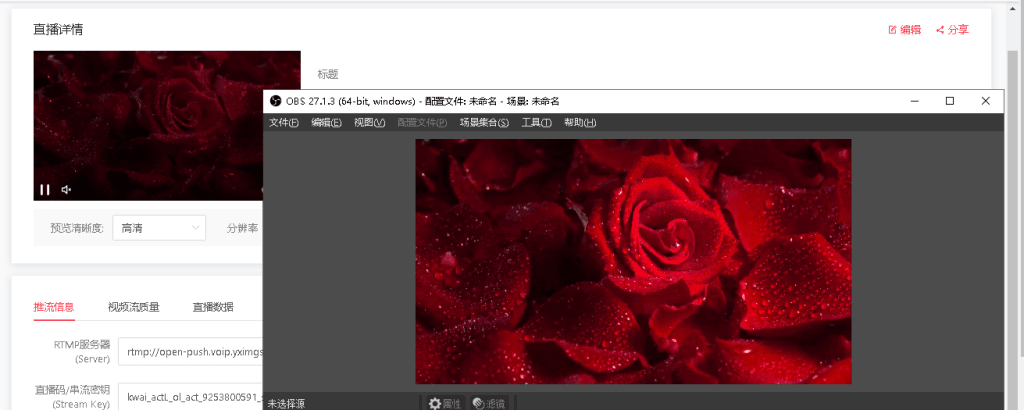Click the 直播码 Stream Key field
The height and width of the screenshot is (410, 1024).
[x=190, y=397]
